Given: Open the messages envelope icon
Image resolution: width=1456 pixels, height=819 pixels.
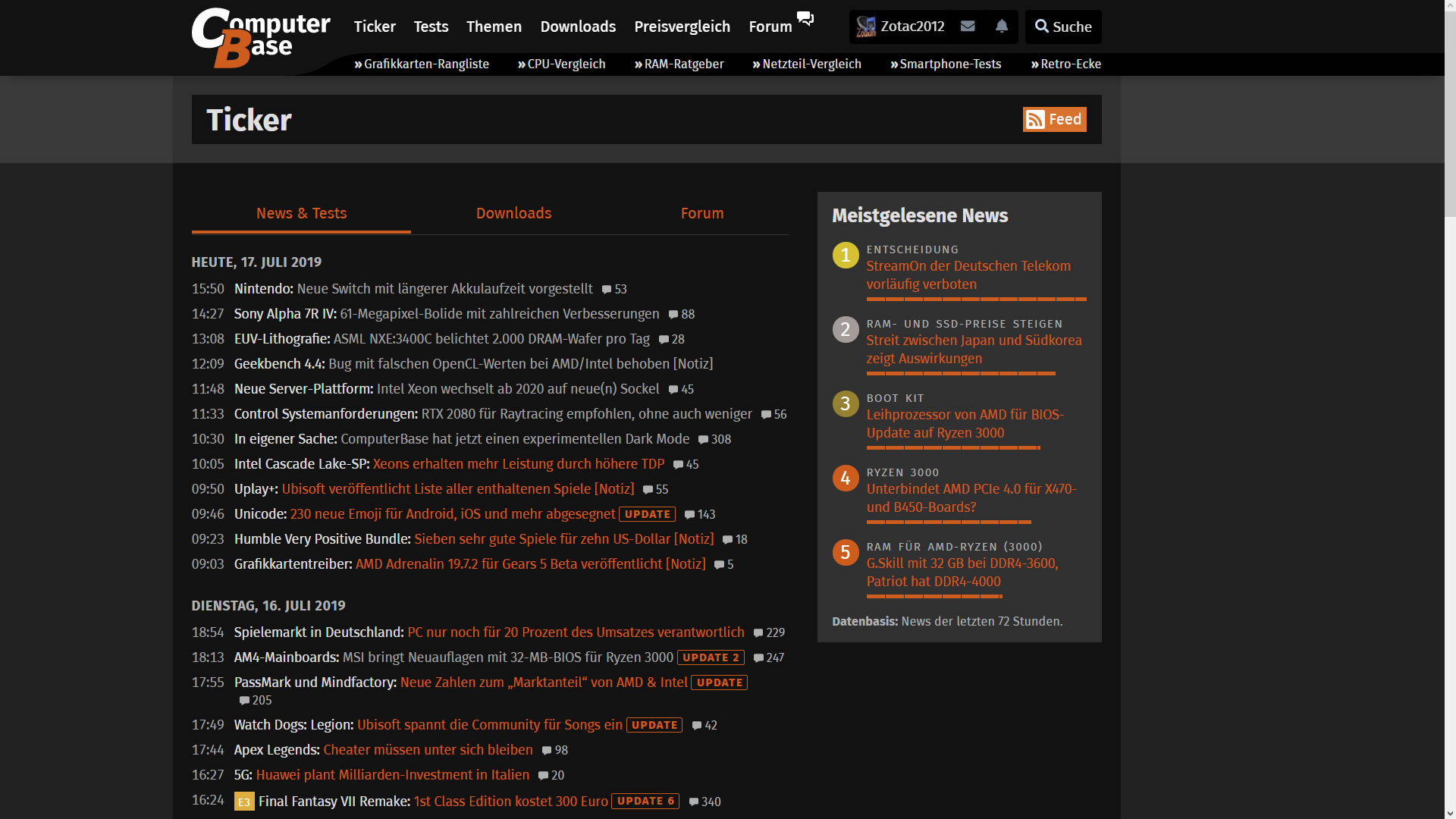Looking at the screenshot, I should pos(967,27).
